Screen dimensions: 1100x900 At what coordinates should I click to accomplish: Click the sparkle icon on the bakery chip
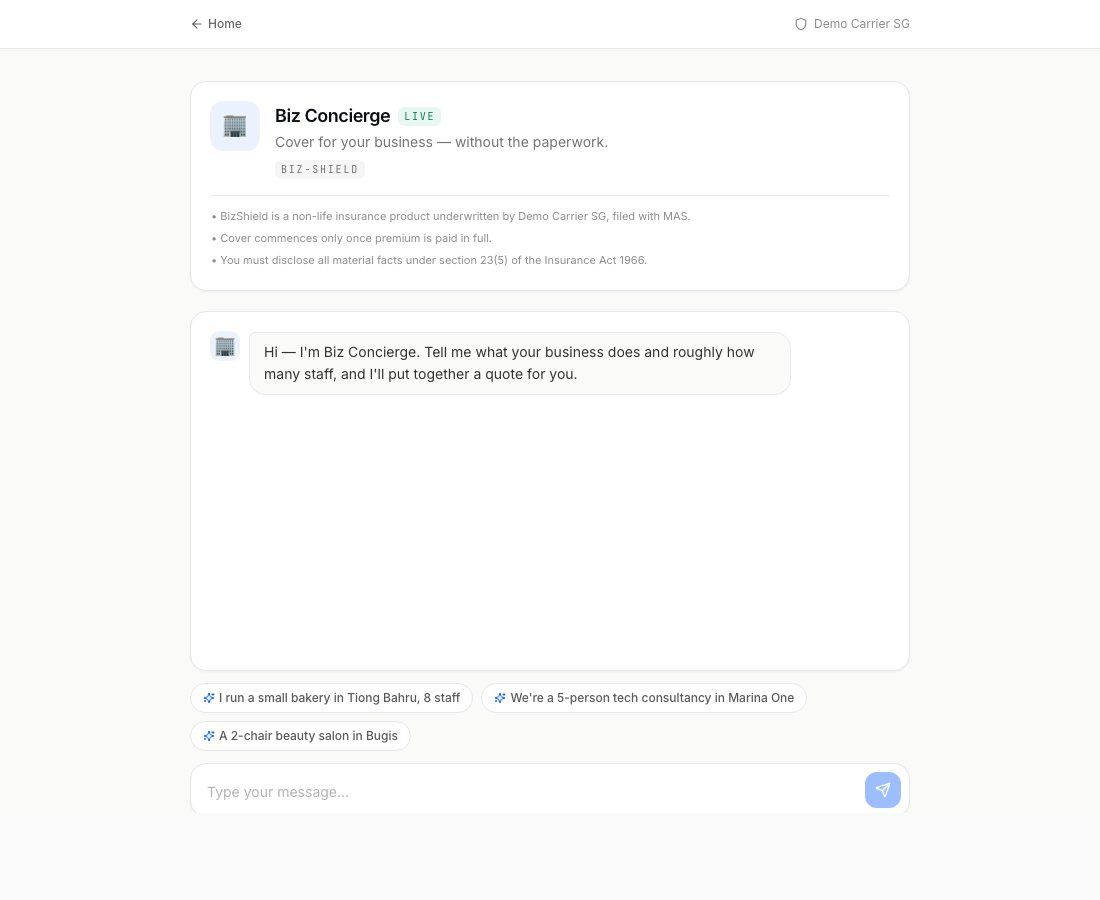[209, 698]
